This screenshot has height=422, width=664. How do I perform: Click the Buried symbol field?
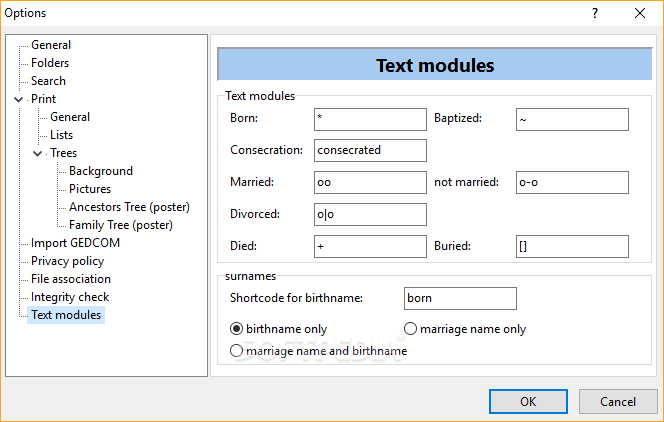pyautogui.click(x=572, y=246)
